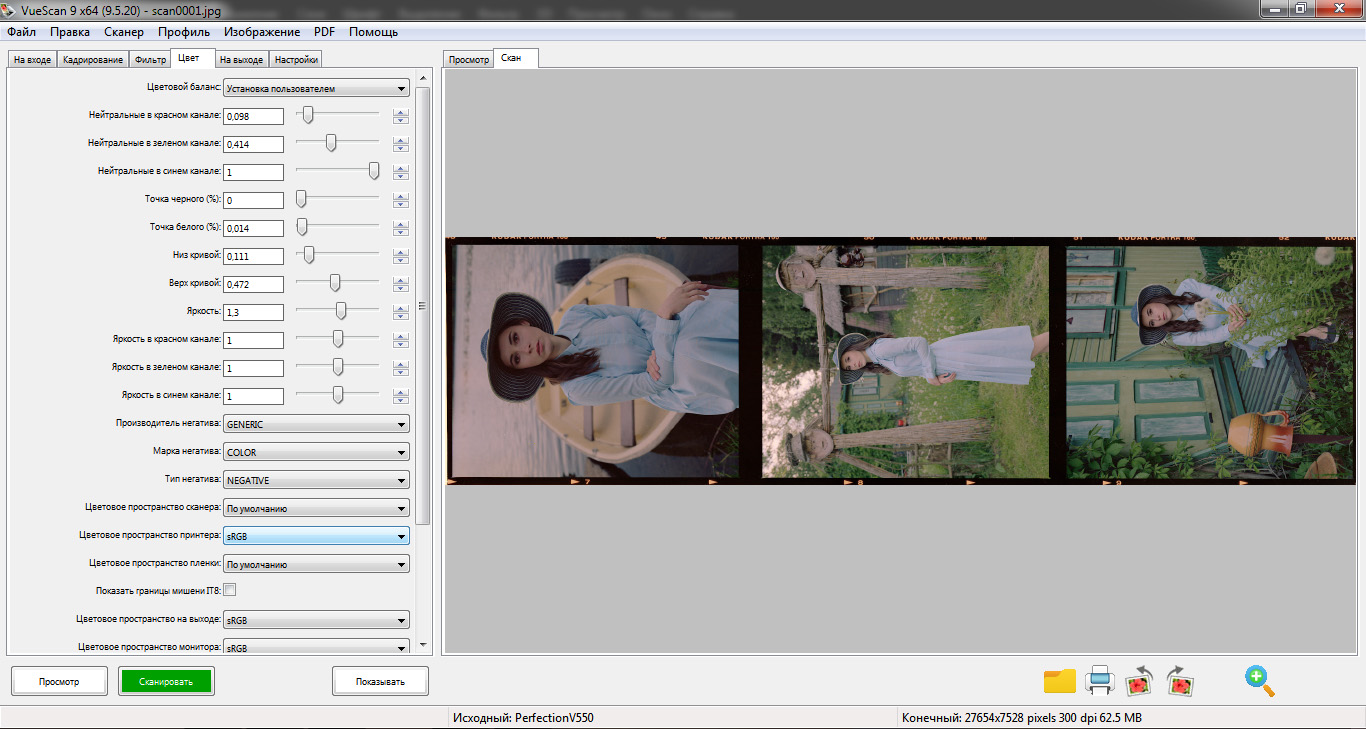Click the blue channel neutral slider handle

click(x=374, y=171)
